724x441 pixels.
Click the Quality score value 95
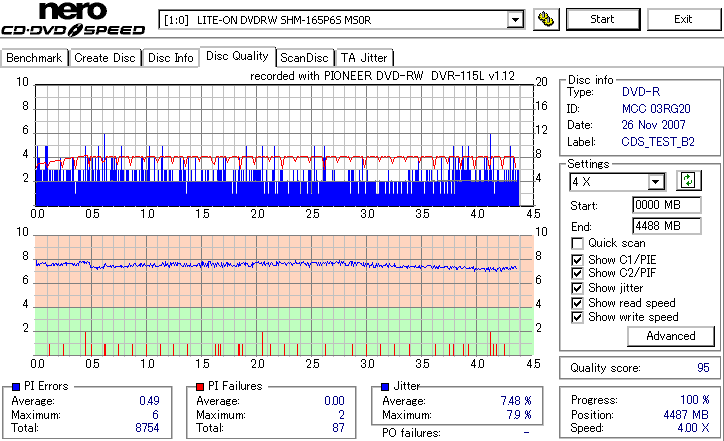tap(703, 368)
